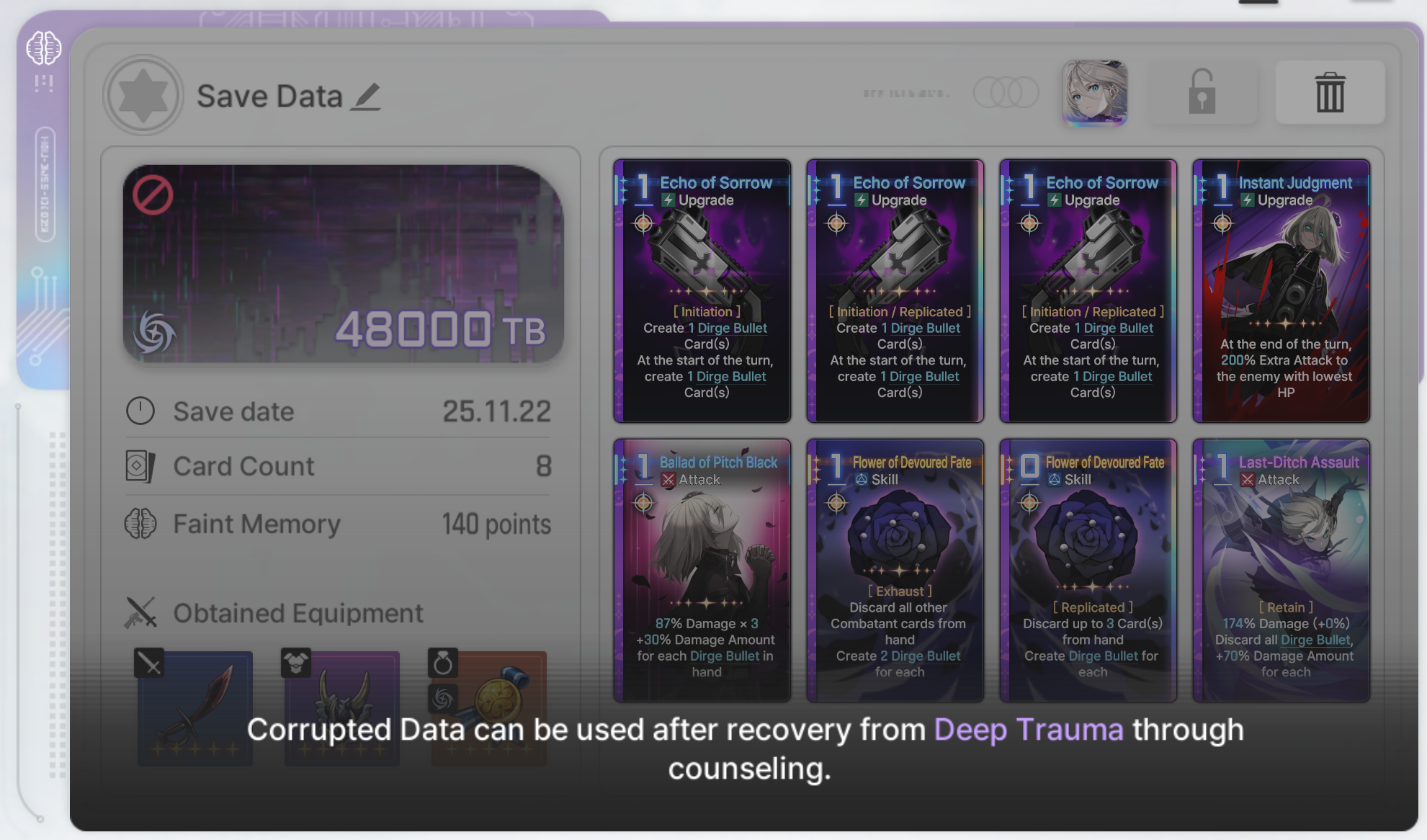Click the pencil edit icon beside Save Data
This screenshot has height=840, width=1427.
pyautogui.click(x=366, y=97)
